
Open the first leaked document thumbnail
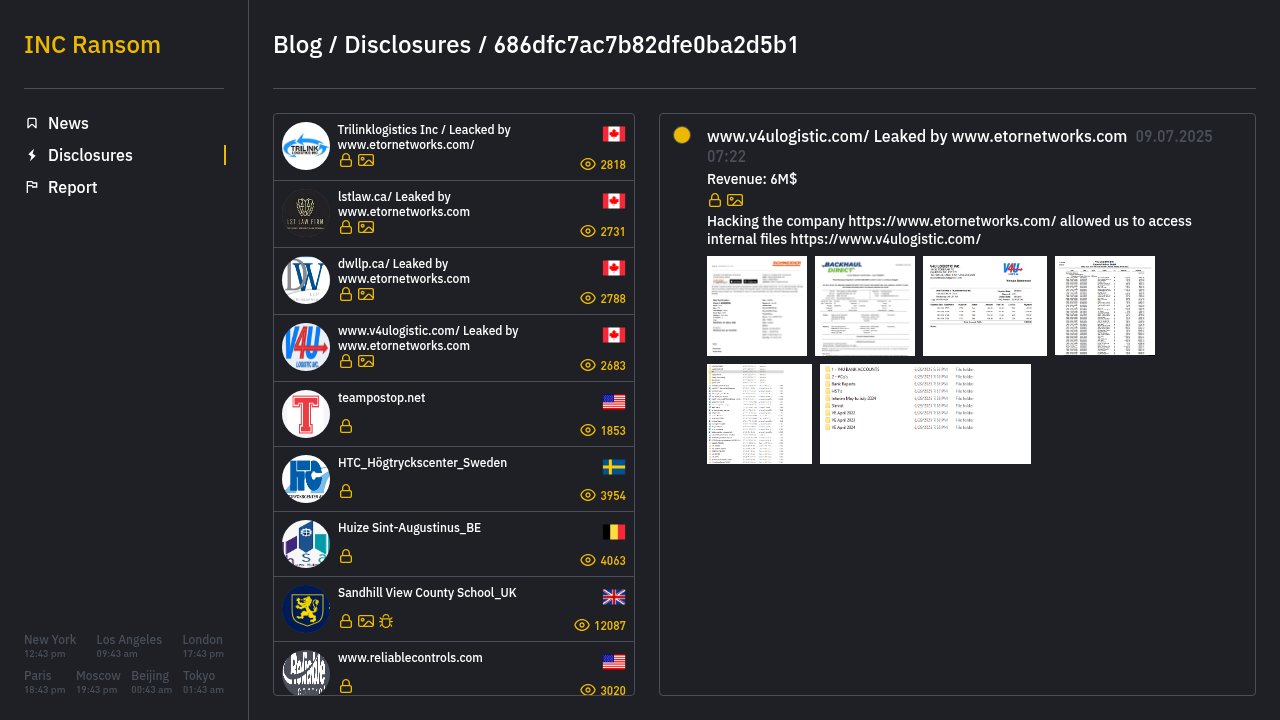click(x=757, y=306)
